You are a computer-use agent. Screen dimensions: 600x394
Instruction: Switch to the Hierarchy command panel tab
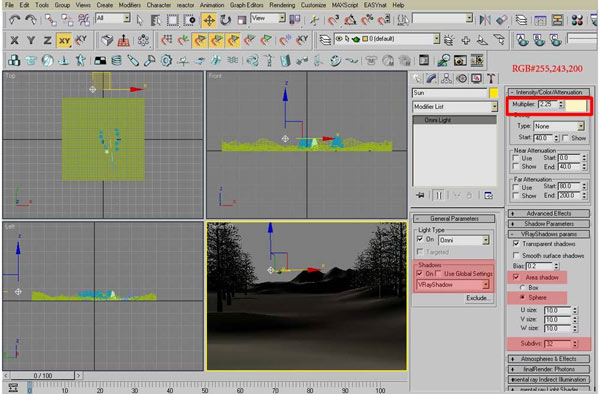point(446,79)
